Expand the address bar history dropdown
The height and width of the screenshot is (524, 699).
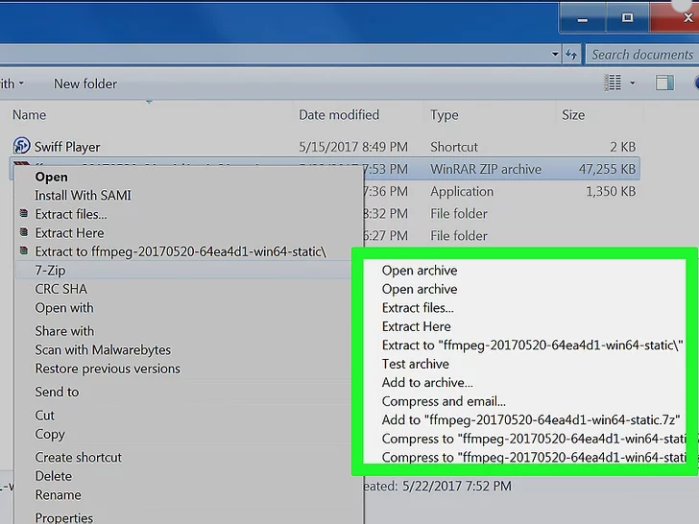555,54
